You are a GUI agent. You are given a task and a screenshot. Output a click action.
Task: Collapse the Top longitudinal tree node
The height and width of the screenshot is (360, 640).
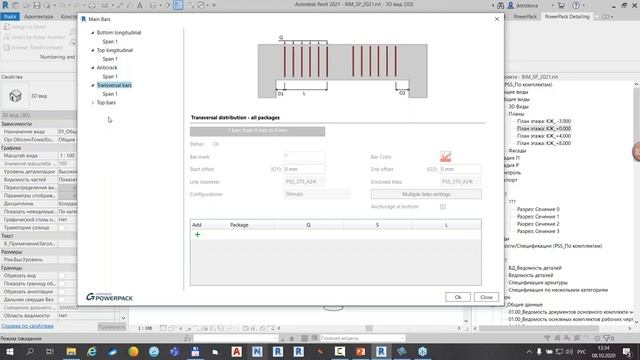tap(93, 50)
